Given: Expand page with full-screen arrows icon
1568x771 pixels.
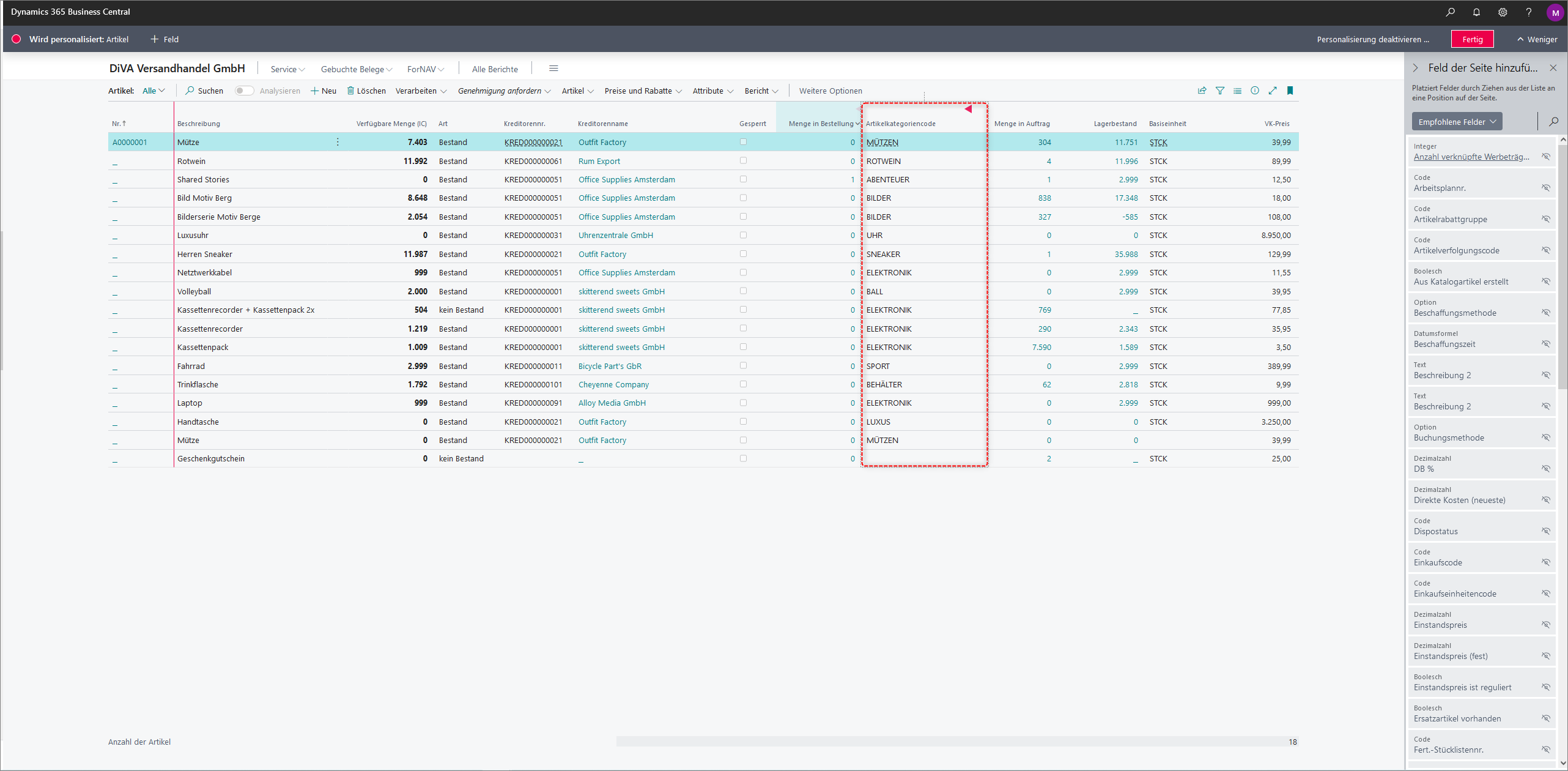Looking at the screenshot, I should click(1273, 91).
